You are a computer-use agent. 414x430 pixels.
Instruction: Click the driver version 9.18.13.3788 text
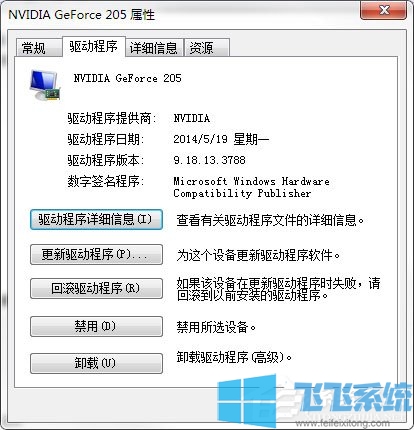pyautogui.click(x=209, y=160)
